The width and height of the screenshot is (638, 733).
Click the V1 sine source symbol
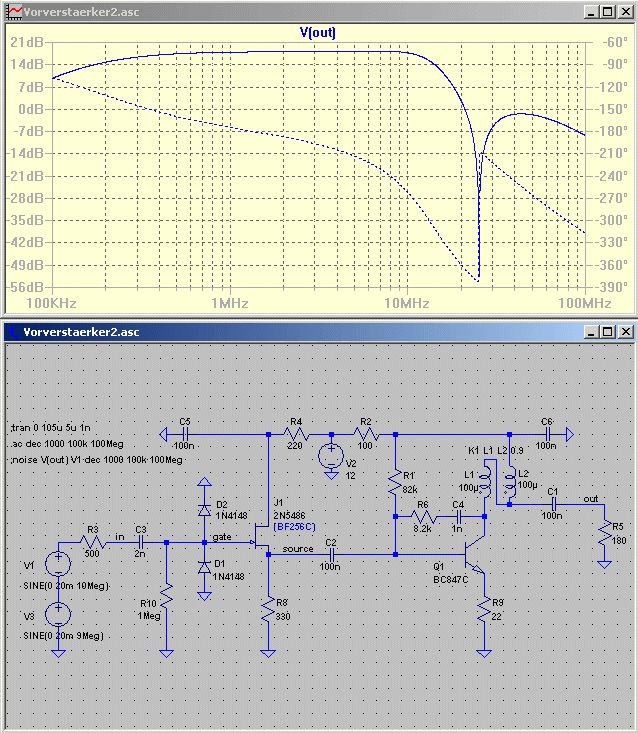click(58, 564)
